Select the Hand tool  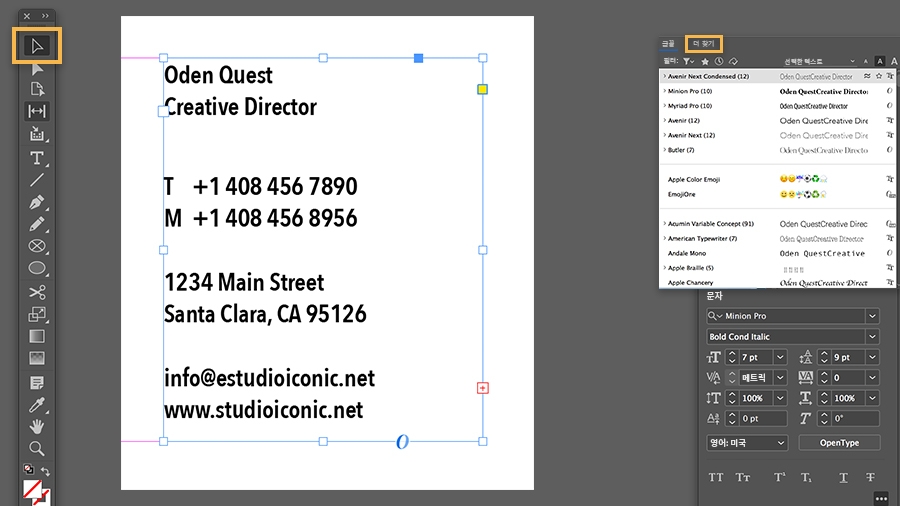(x=37, y=426)
